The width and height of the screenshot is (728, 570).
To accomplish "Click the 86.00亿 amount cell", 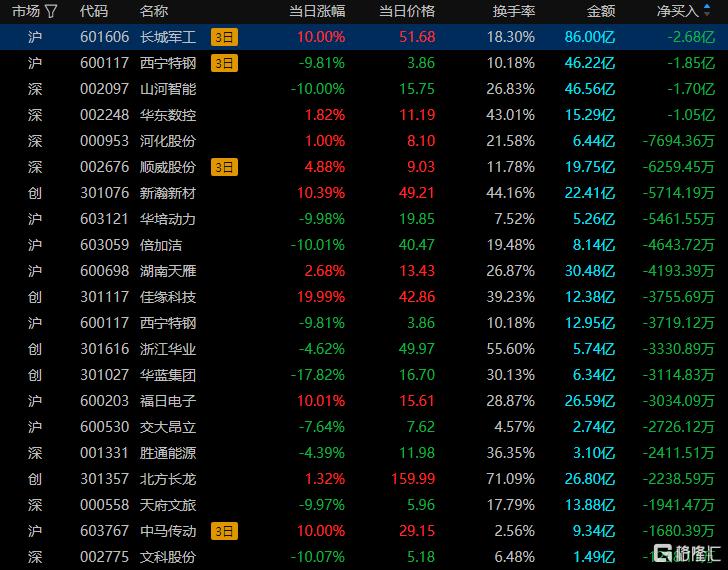I will (x=590, y=37).
